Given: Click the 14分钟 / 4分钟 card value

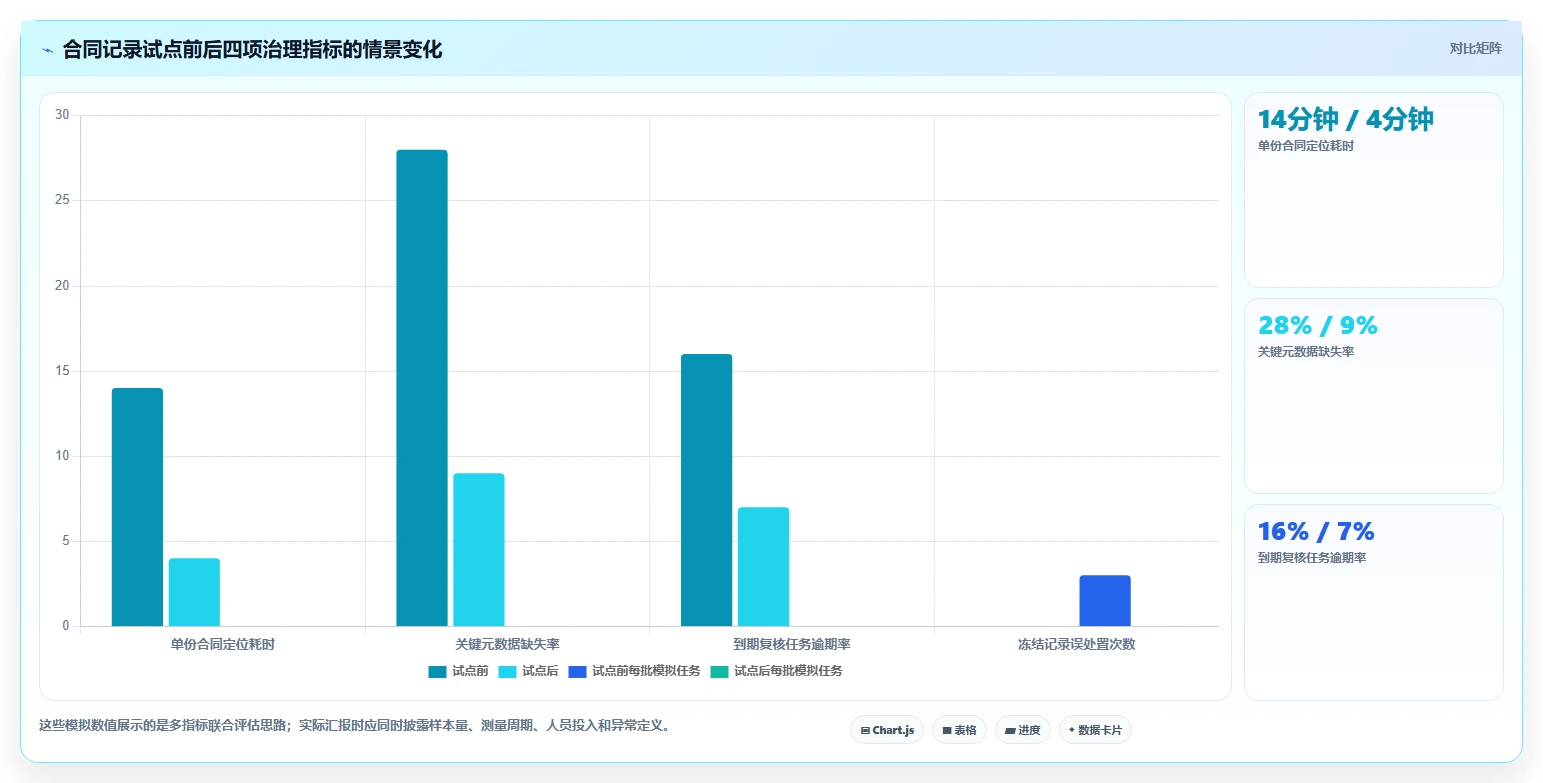Looking at the screenshot, I should [x=1346, y=120].
